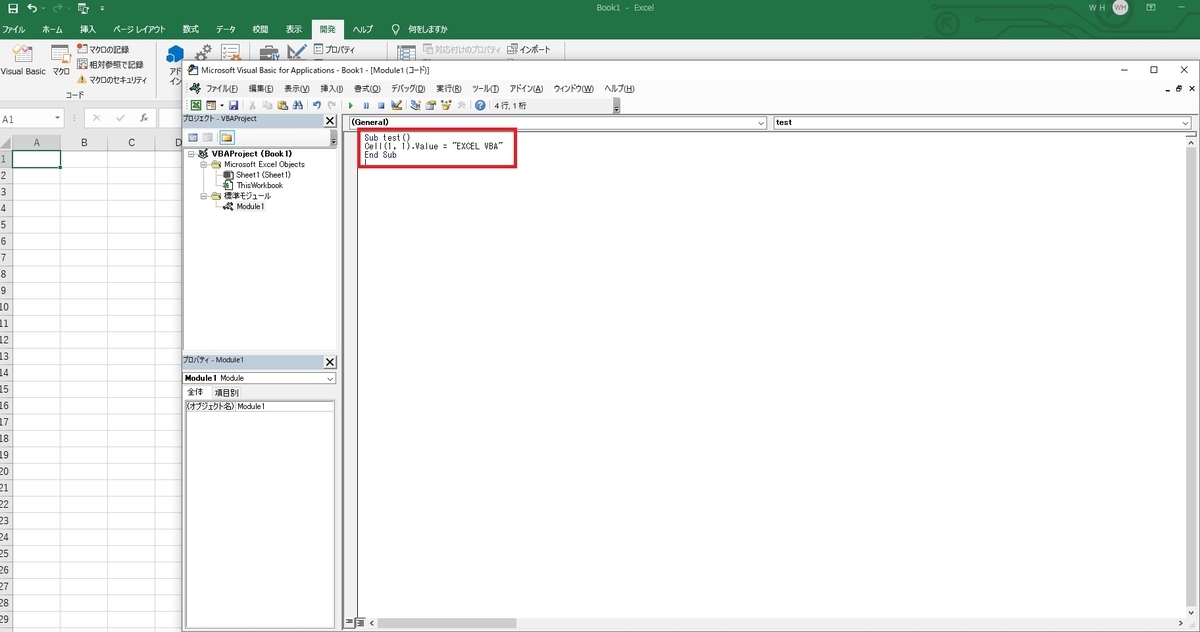This screenshot has height=632, width=1200.
Task: Select Sheet1 (Sheet1) in project tree
Action: [x=263, y=175]
